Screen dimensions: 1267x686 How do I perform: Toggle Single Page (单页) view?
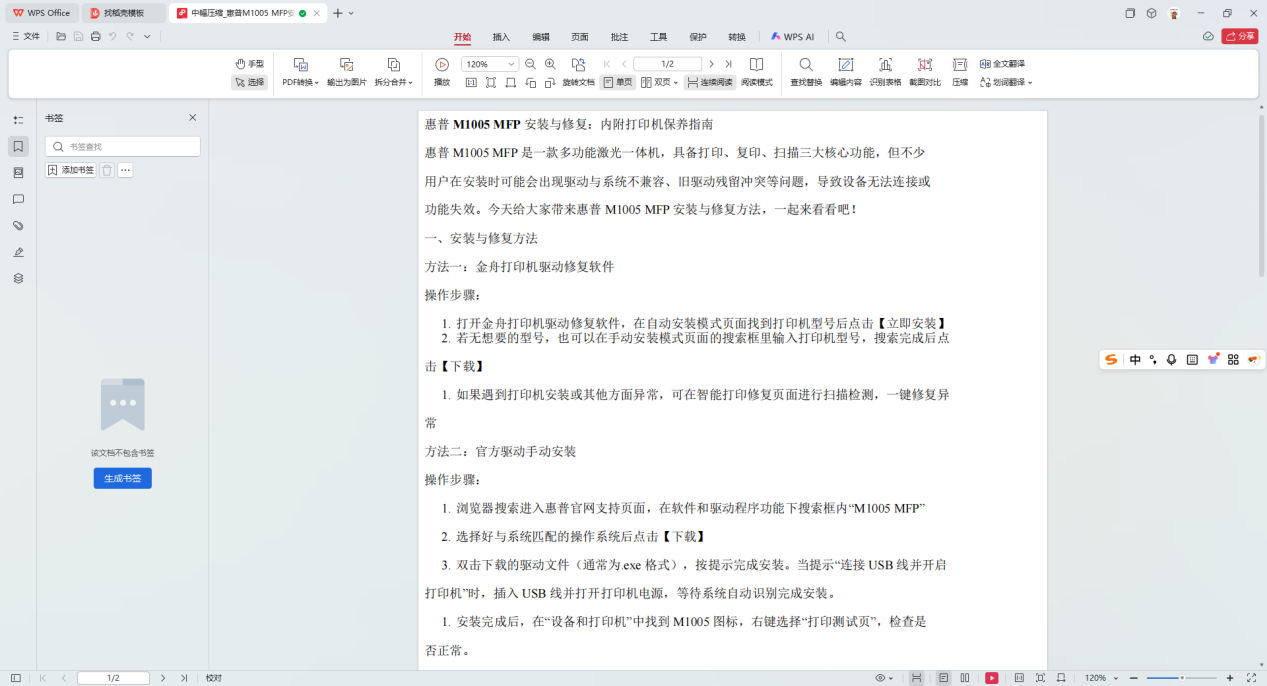coord(617,82)
